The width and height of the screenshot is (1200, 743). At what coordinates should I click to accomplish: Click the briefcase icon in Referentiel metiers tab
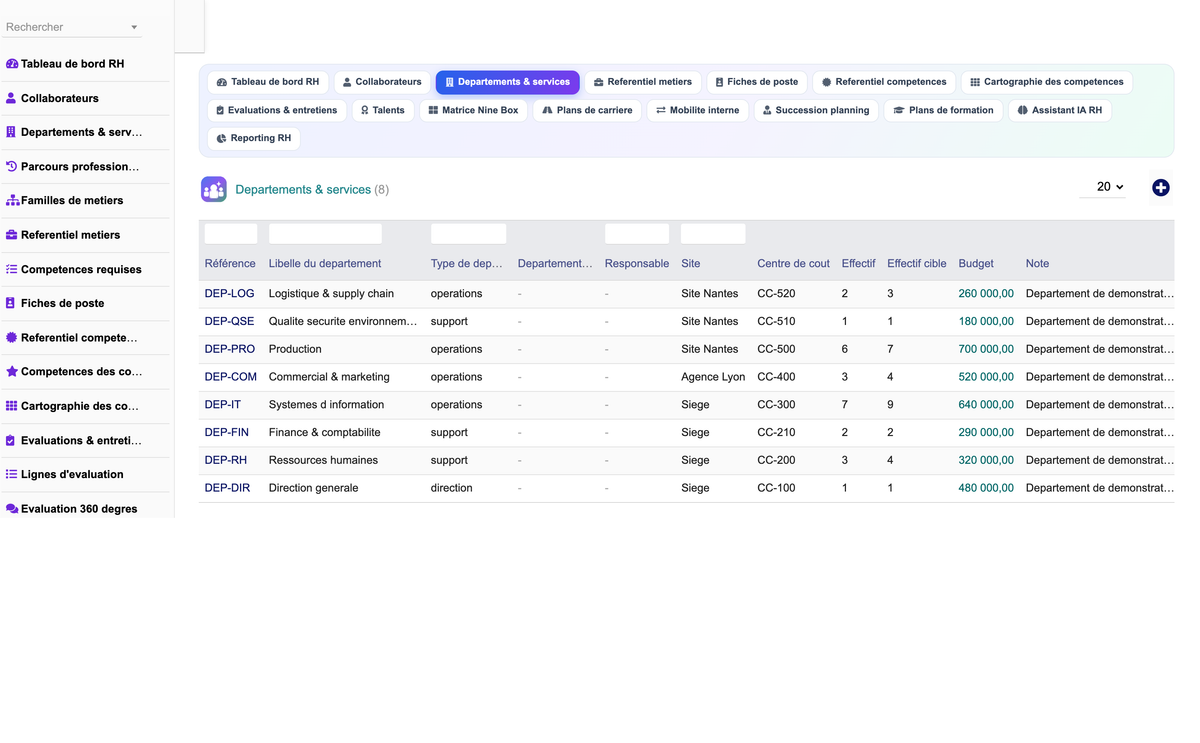tap(599, 82)
